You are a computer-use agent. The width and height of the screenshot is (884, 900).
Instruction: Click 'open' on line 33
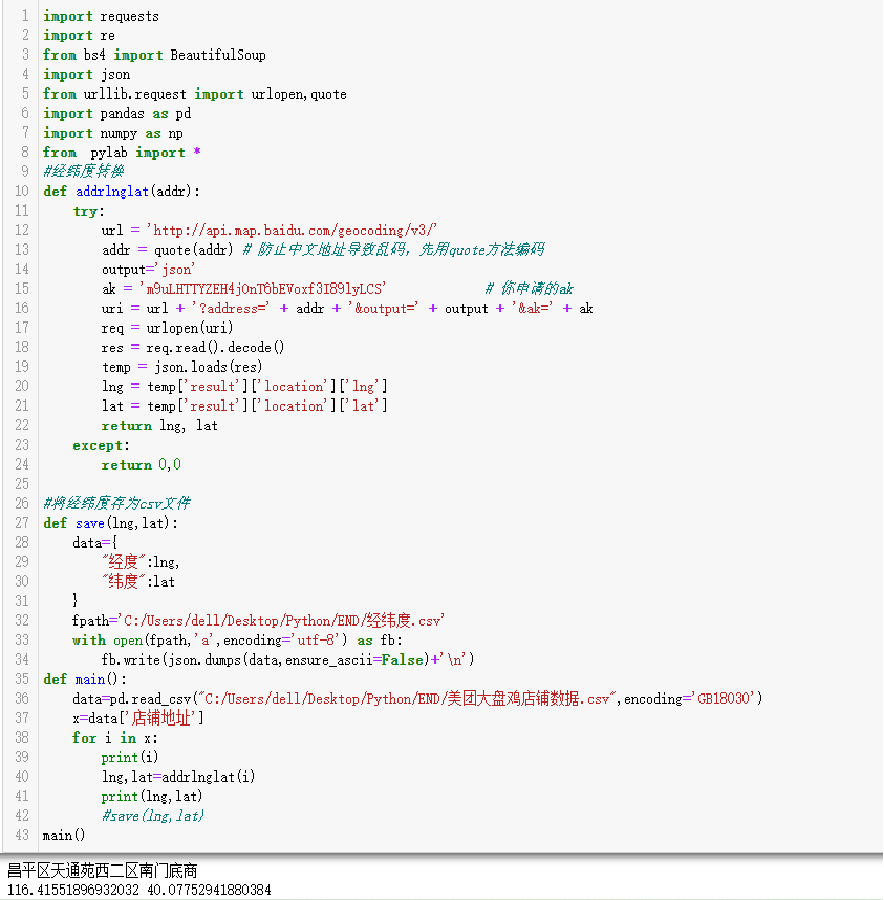coord(127,641)
